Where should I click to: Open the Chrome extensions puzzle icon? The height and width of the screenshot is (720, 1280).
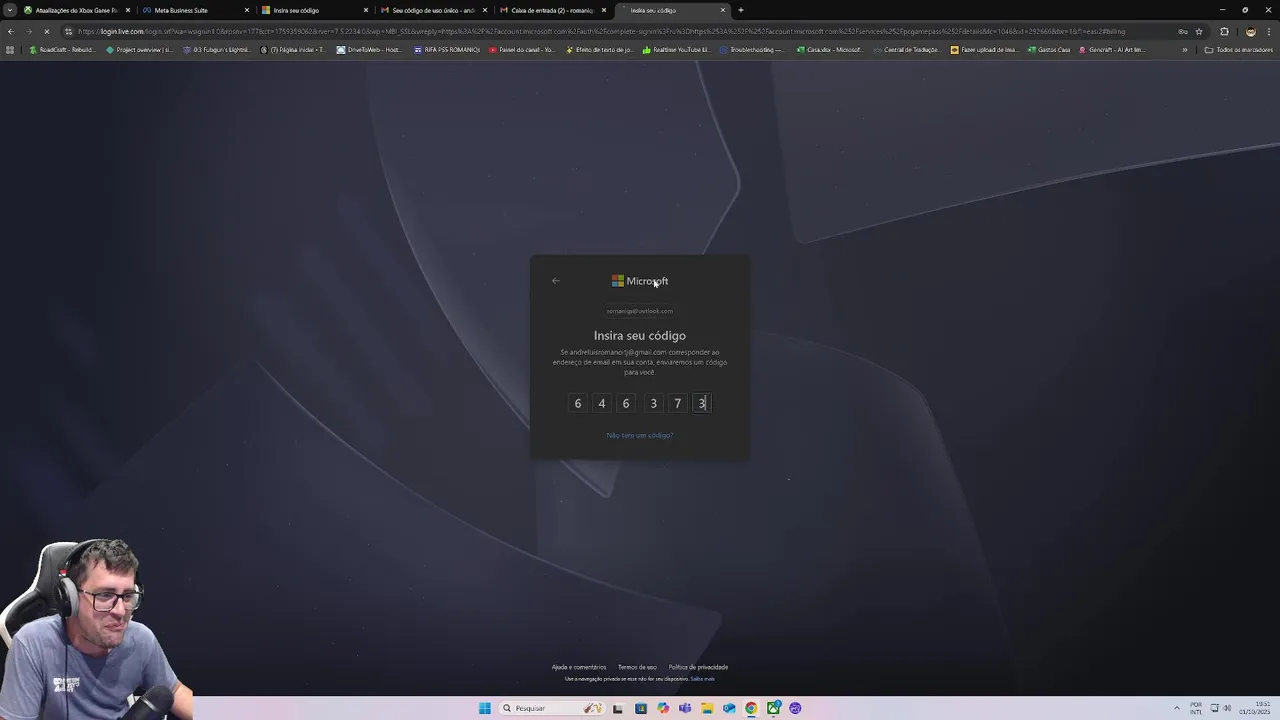pyautogui.click(x=1224, y=31)
